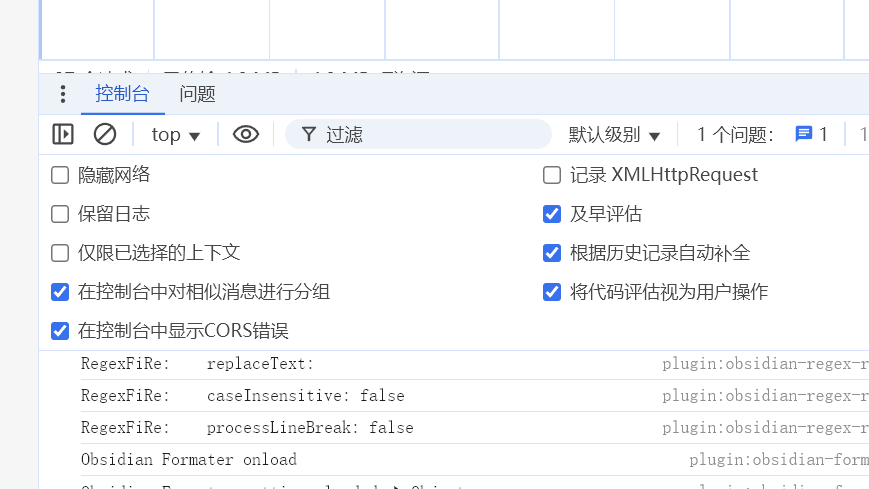Switch to the 控制台 tab
This screenshot has height=489, width=869.
(122, 94)
